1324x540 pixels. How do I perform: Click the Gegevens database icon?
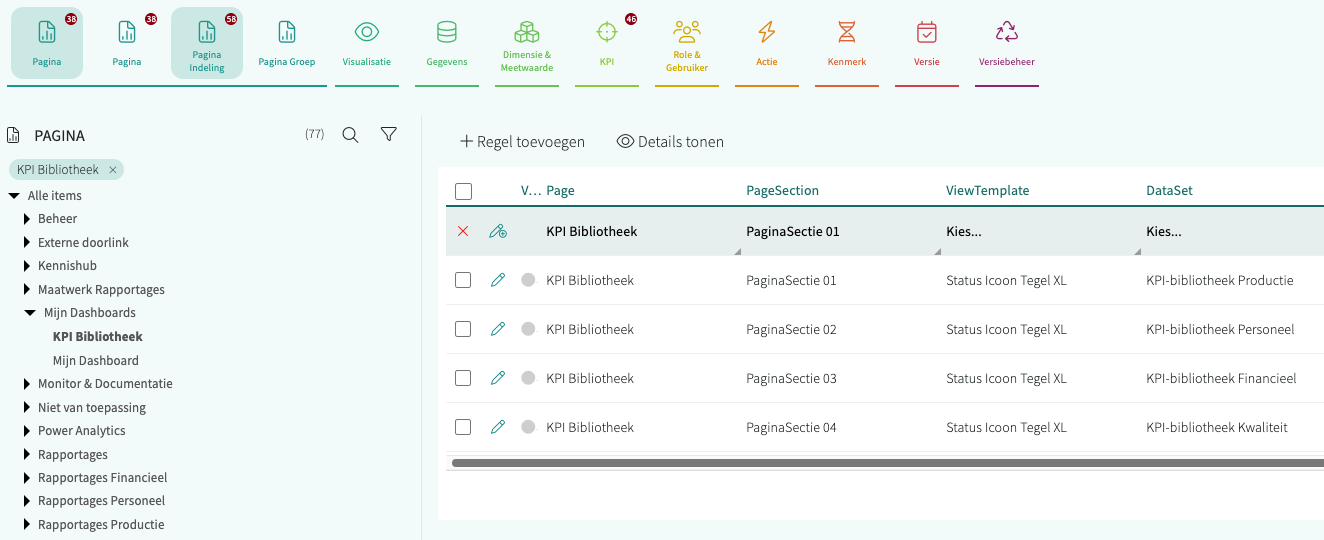tap(447, 33)
